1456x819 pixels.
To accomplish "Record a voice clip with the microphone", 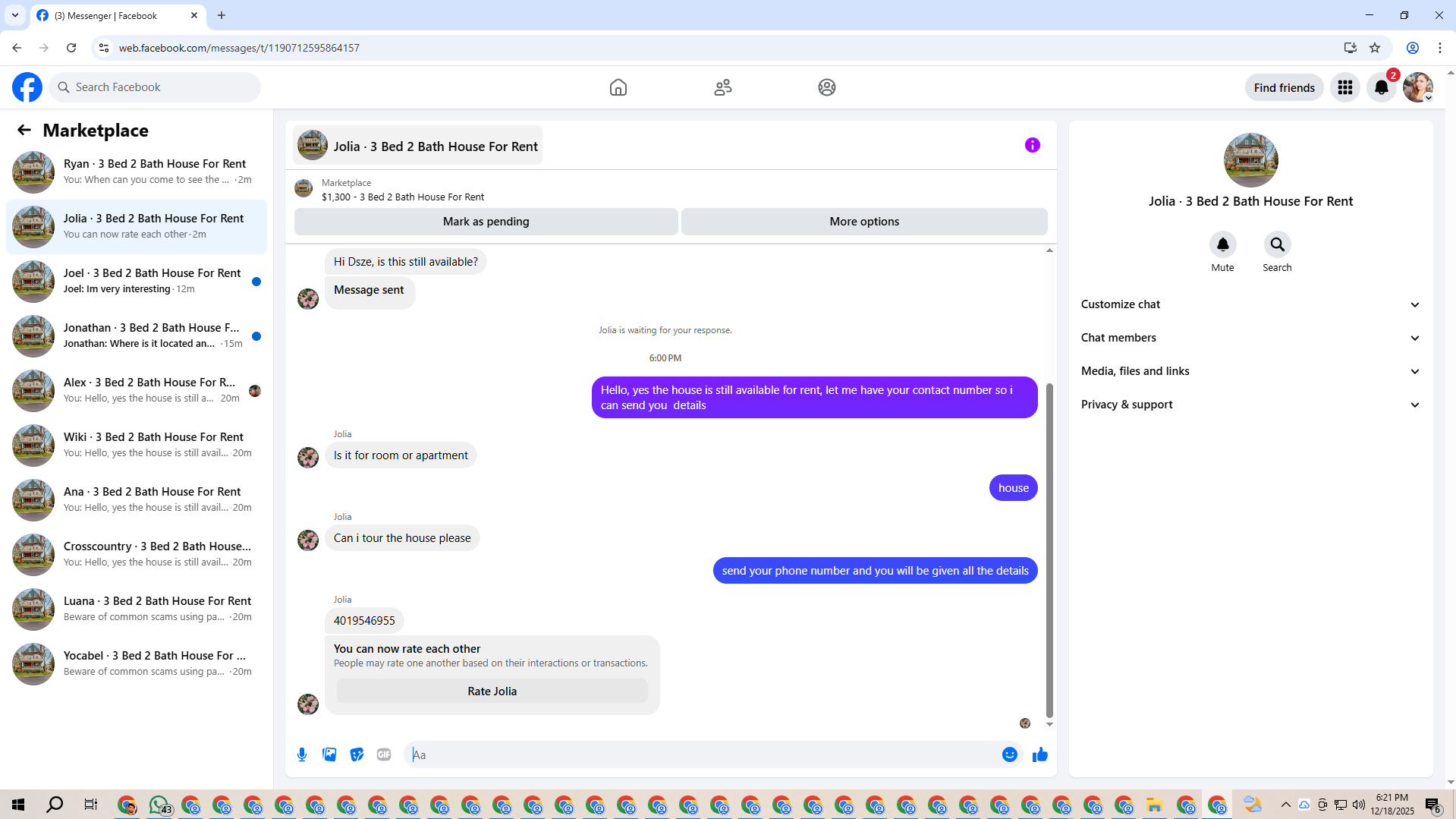I will click(302, 754).
